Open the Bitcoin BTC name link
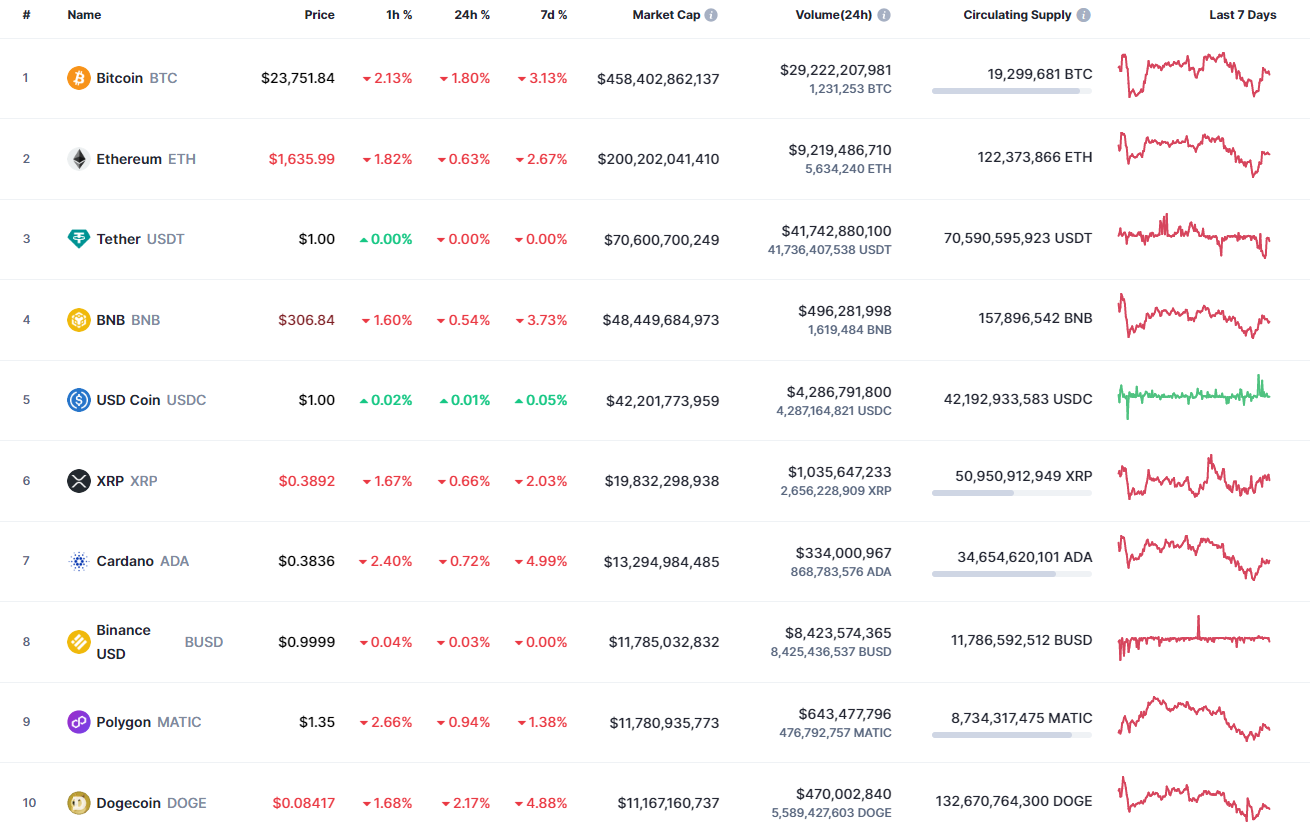 (x=122, y=77)
